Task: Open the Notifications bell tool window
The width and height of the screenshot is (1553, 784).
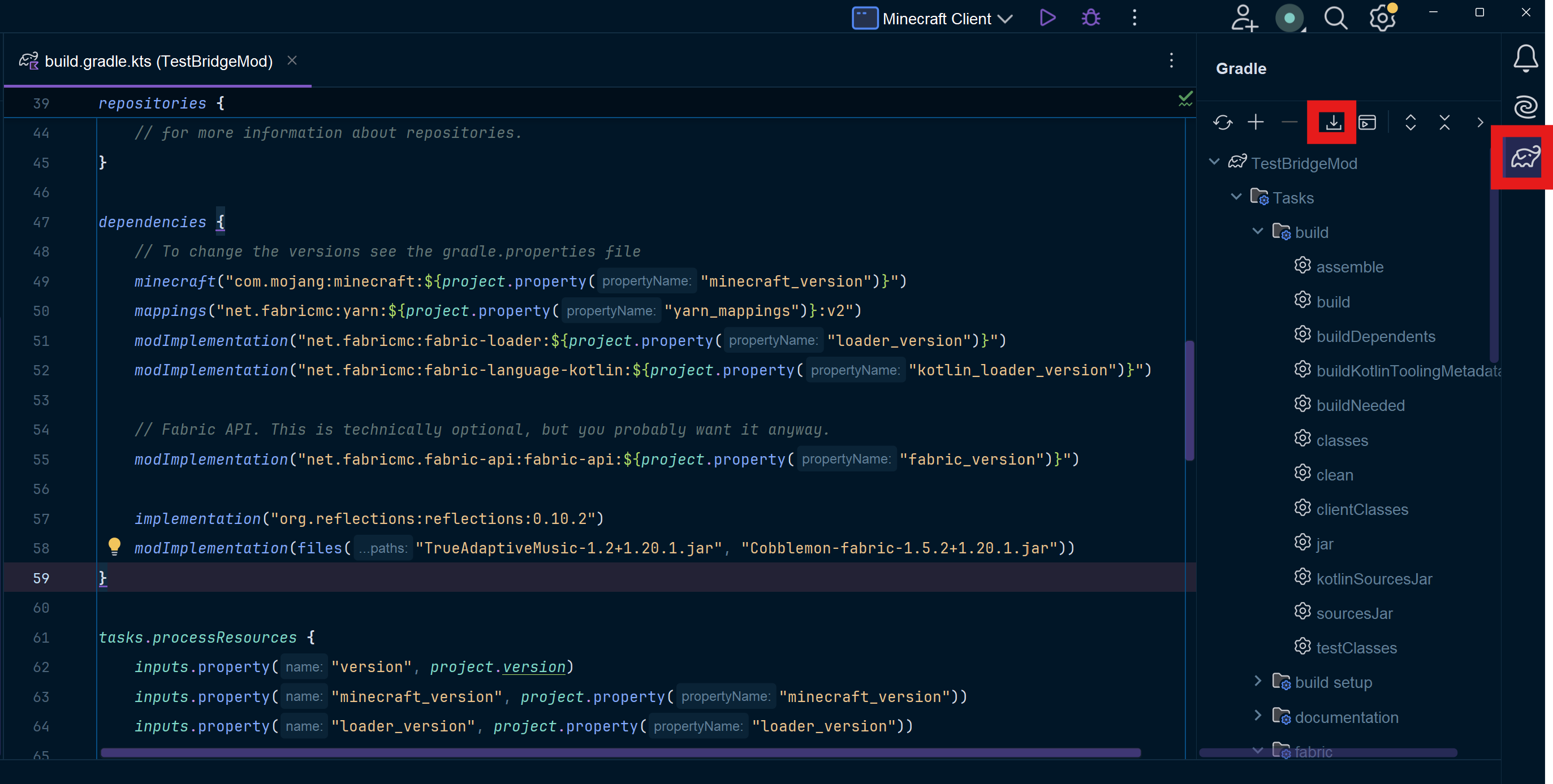Action: pyautogui.click(x=1525, y=58)
